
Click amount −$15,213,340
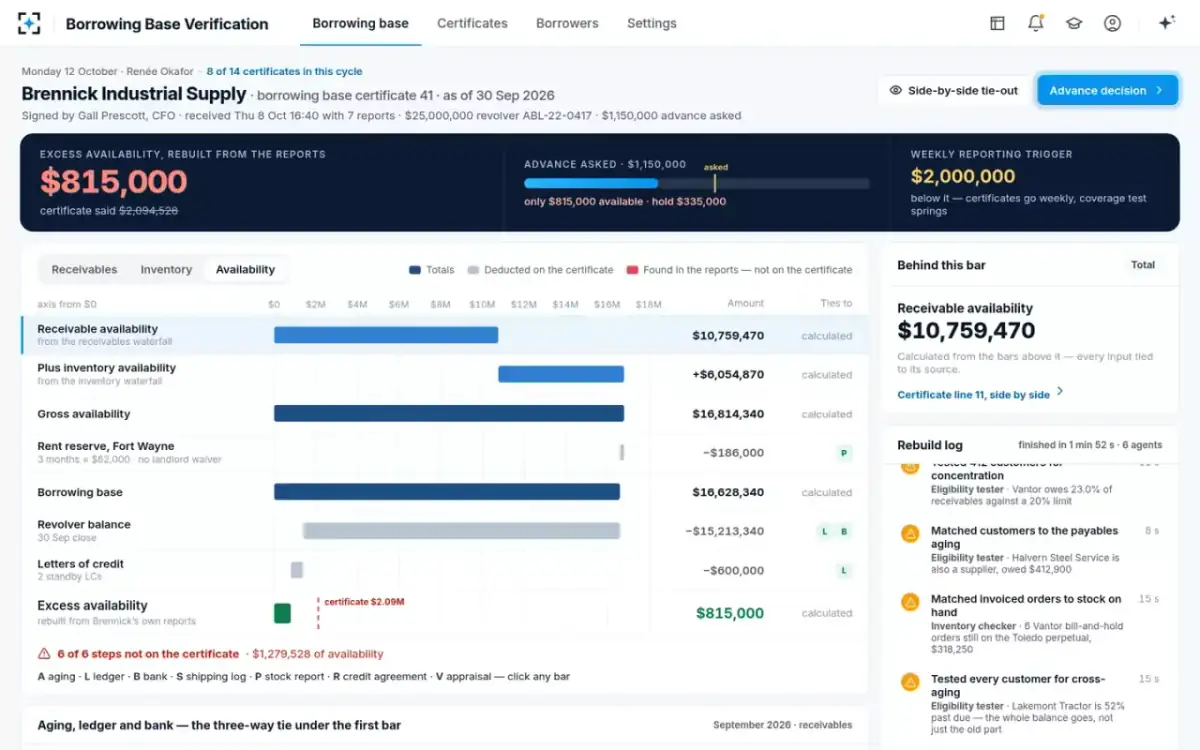(x=725, y=531)
